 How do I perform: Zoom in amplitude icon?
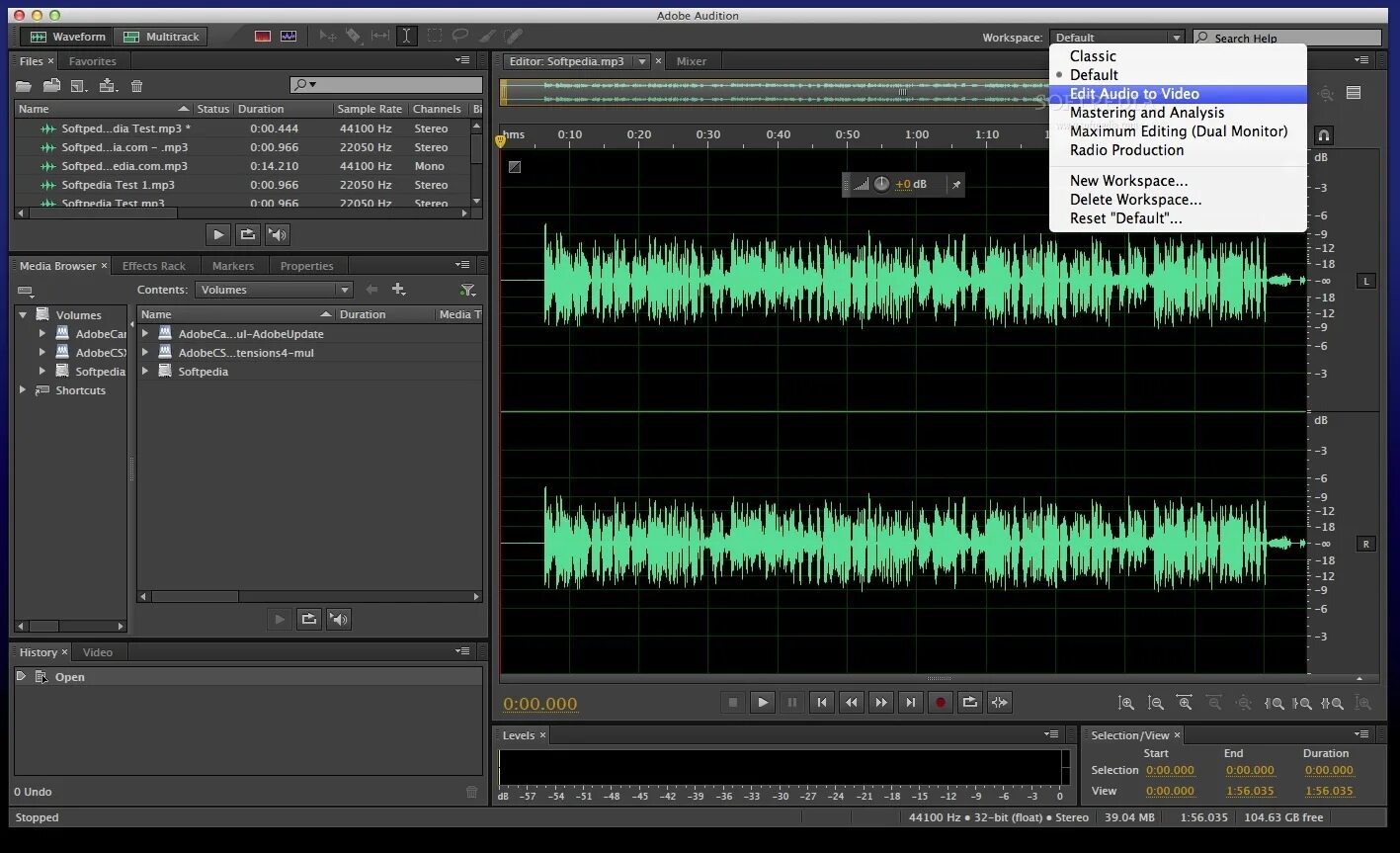(x=1125, y=703)
